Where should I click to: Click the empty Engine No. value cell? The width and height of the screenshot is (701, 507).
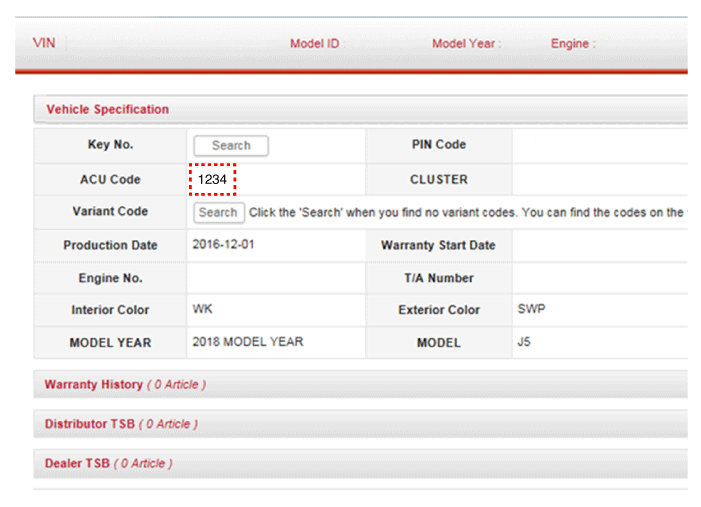pos(276,278)
